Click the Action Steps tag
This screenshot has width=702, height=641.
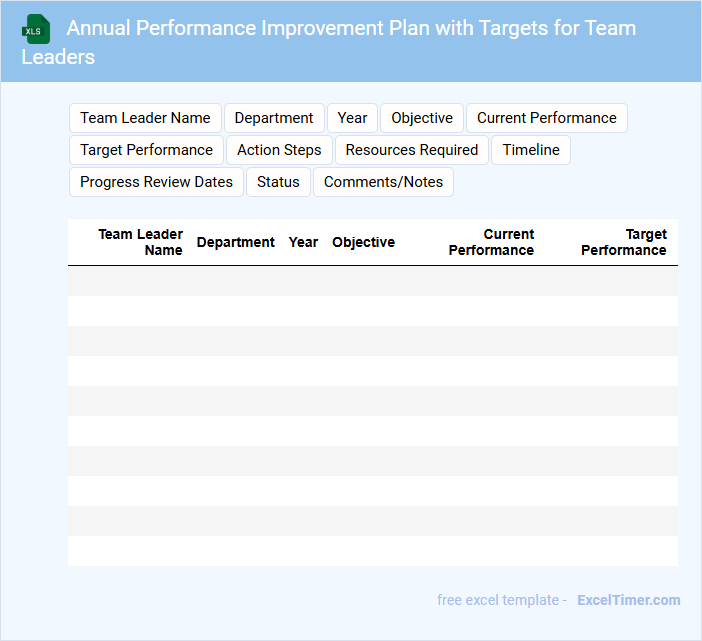(x=279, y=150)
